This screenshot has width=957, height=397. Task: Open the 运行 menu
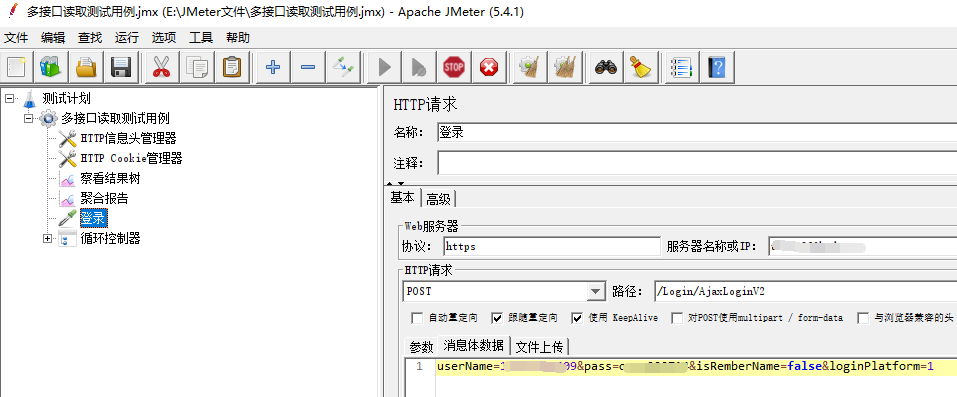pyautogui.click(x=126, y=37)
